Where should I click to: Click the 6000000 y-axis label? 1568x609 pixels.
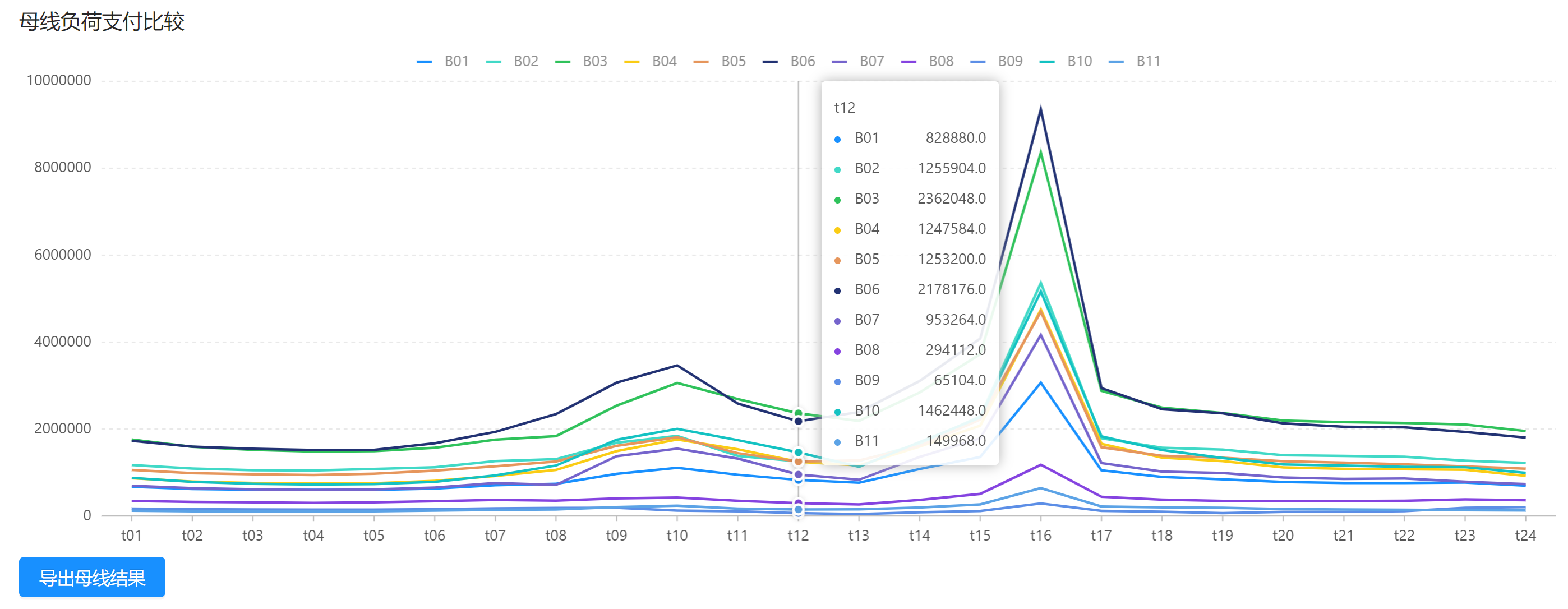(63, 255)
